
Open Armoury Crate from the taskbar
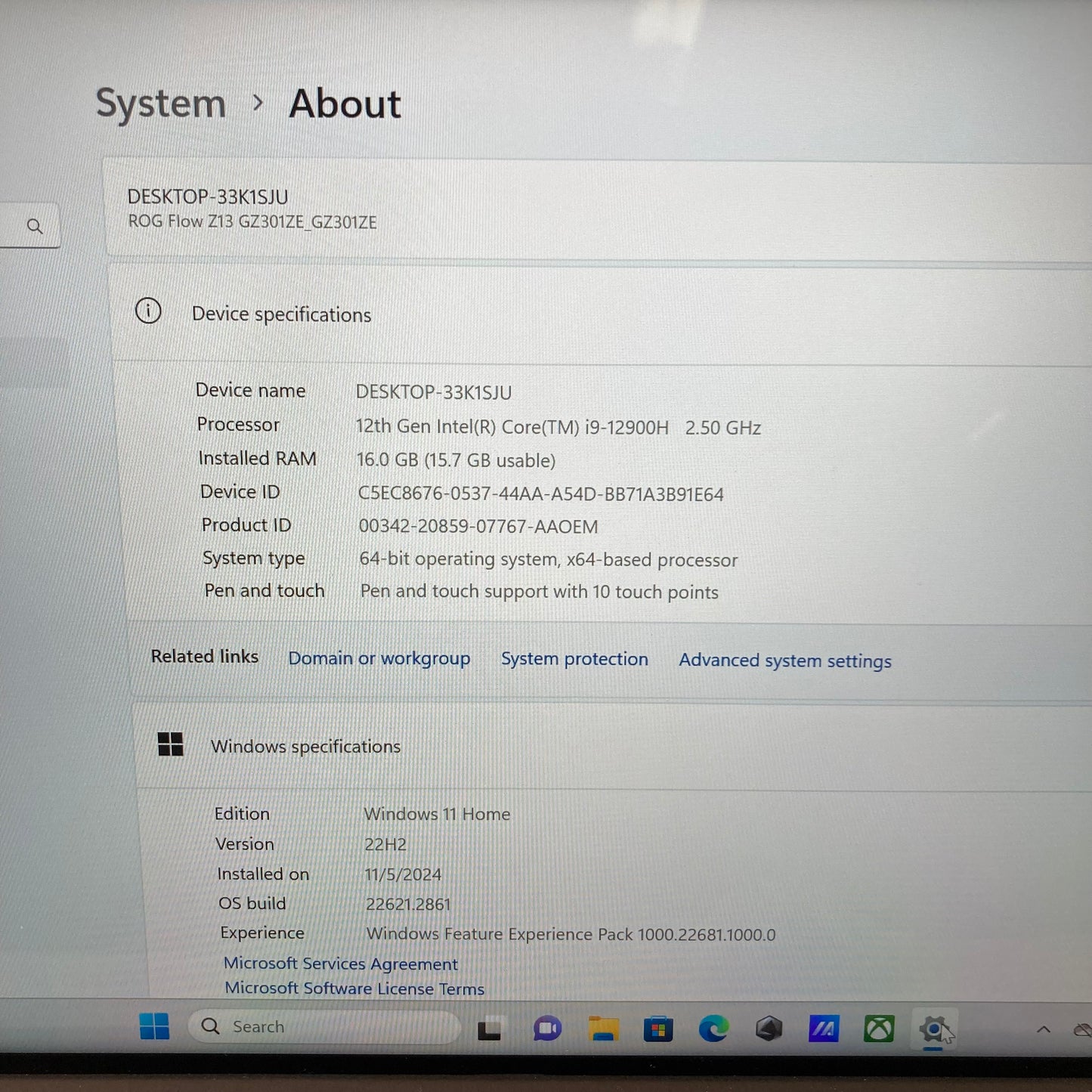[769, 1029]
